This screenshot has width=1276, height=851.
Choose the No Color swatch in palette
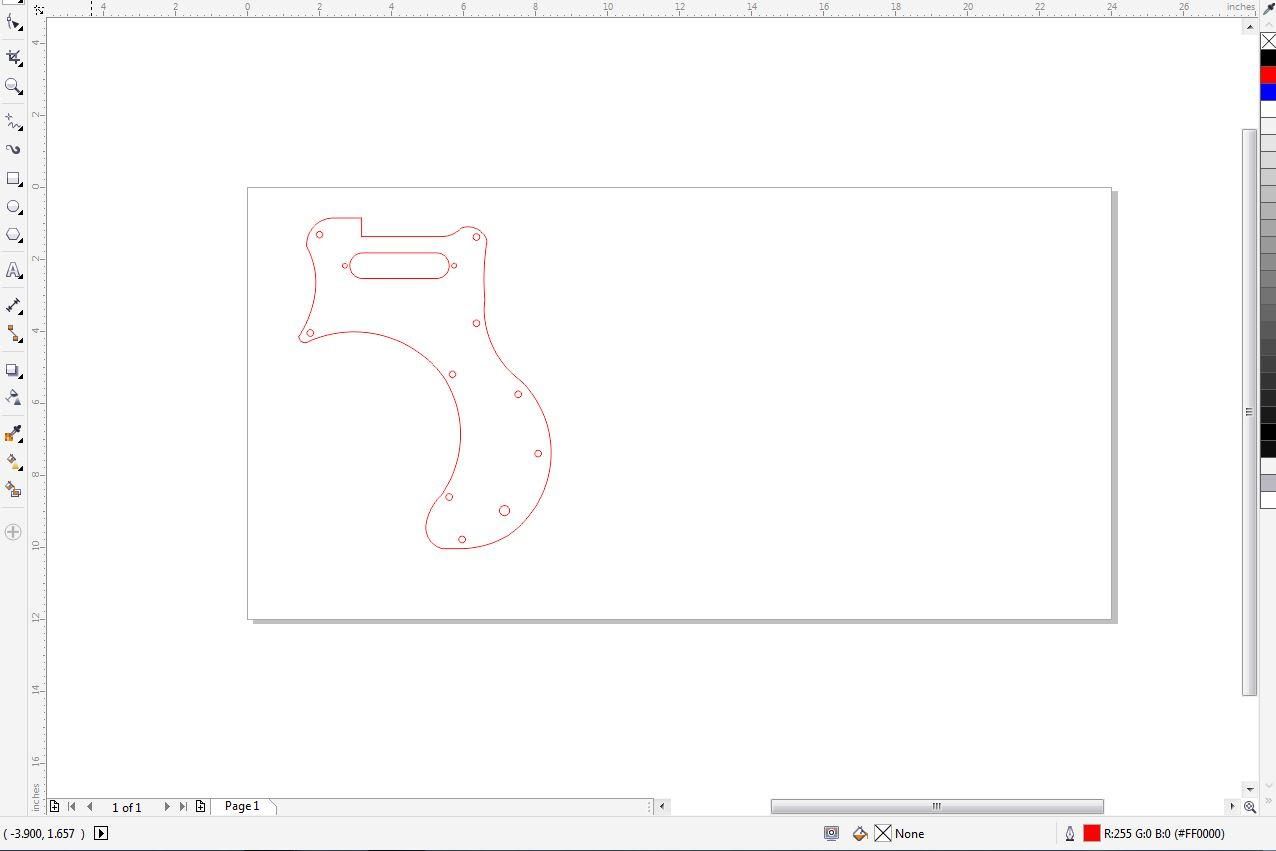(x=1268, y=41)
